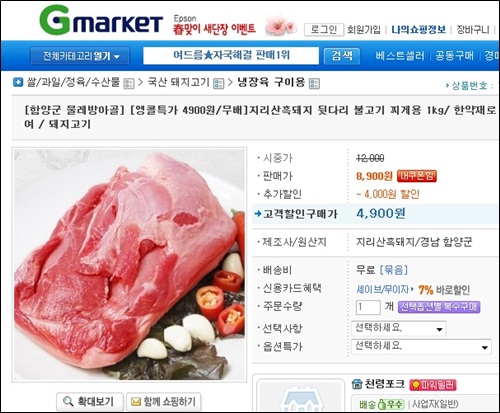Click the Gmarket logo
The height and width of the screenshot is (413, 500).
click(101, 20)
